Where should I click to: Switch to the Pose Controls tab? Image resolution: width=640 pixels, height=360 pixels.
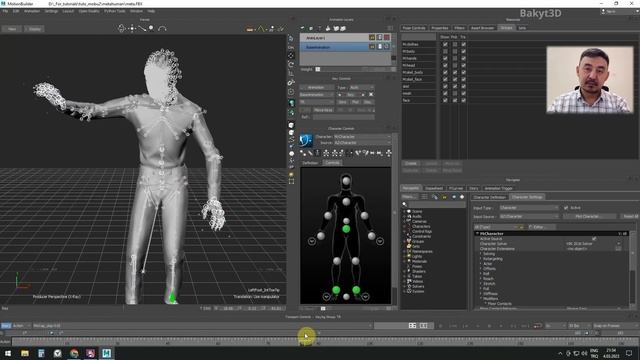[413, 28]
